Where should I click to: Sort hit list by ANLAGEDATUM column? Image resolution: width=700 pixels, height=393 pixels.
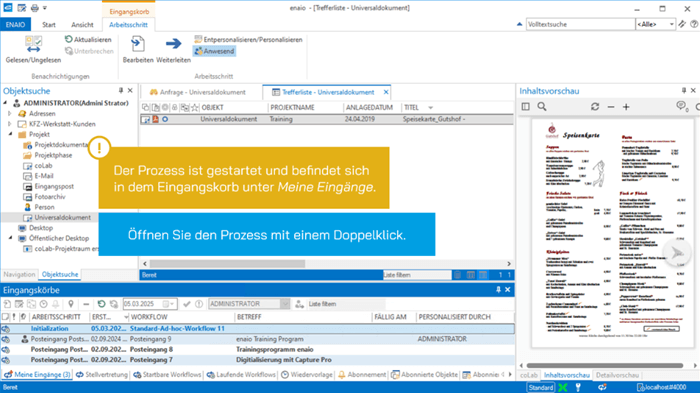369,107
